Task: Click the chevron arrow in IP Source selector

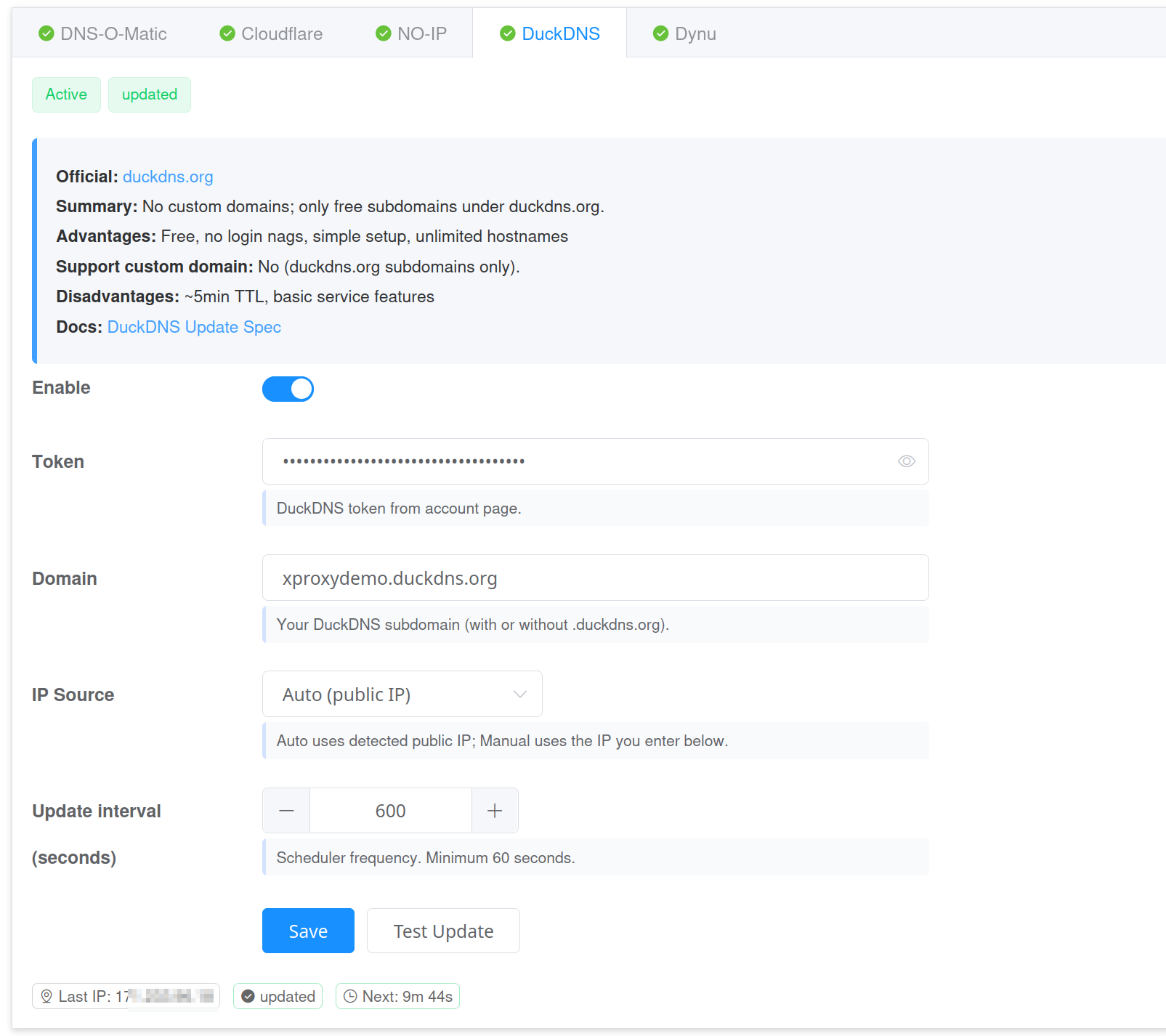Action: tap(519, 695)
